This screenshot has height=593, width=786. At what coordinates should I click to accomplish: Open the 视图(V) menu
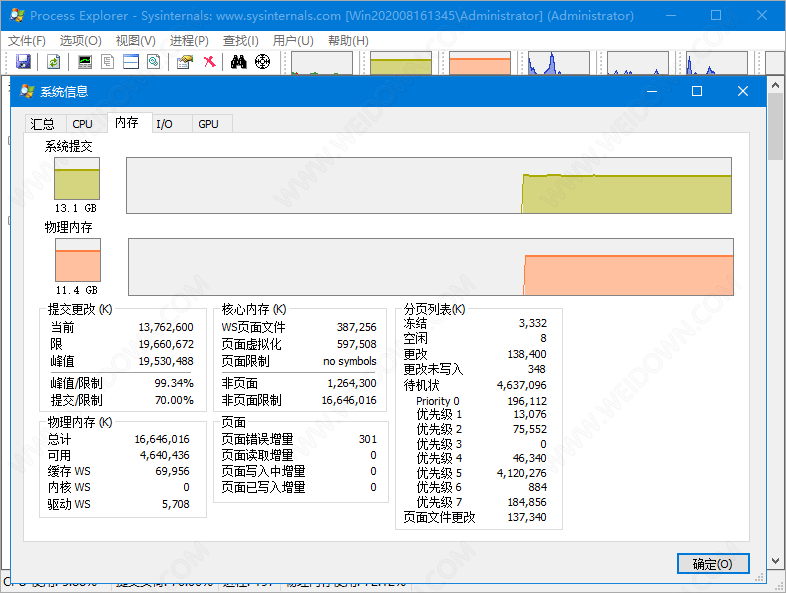135,41
